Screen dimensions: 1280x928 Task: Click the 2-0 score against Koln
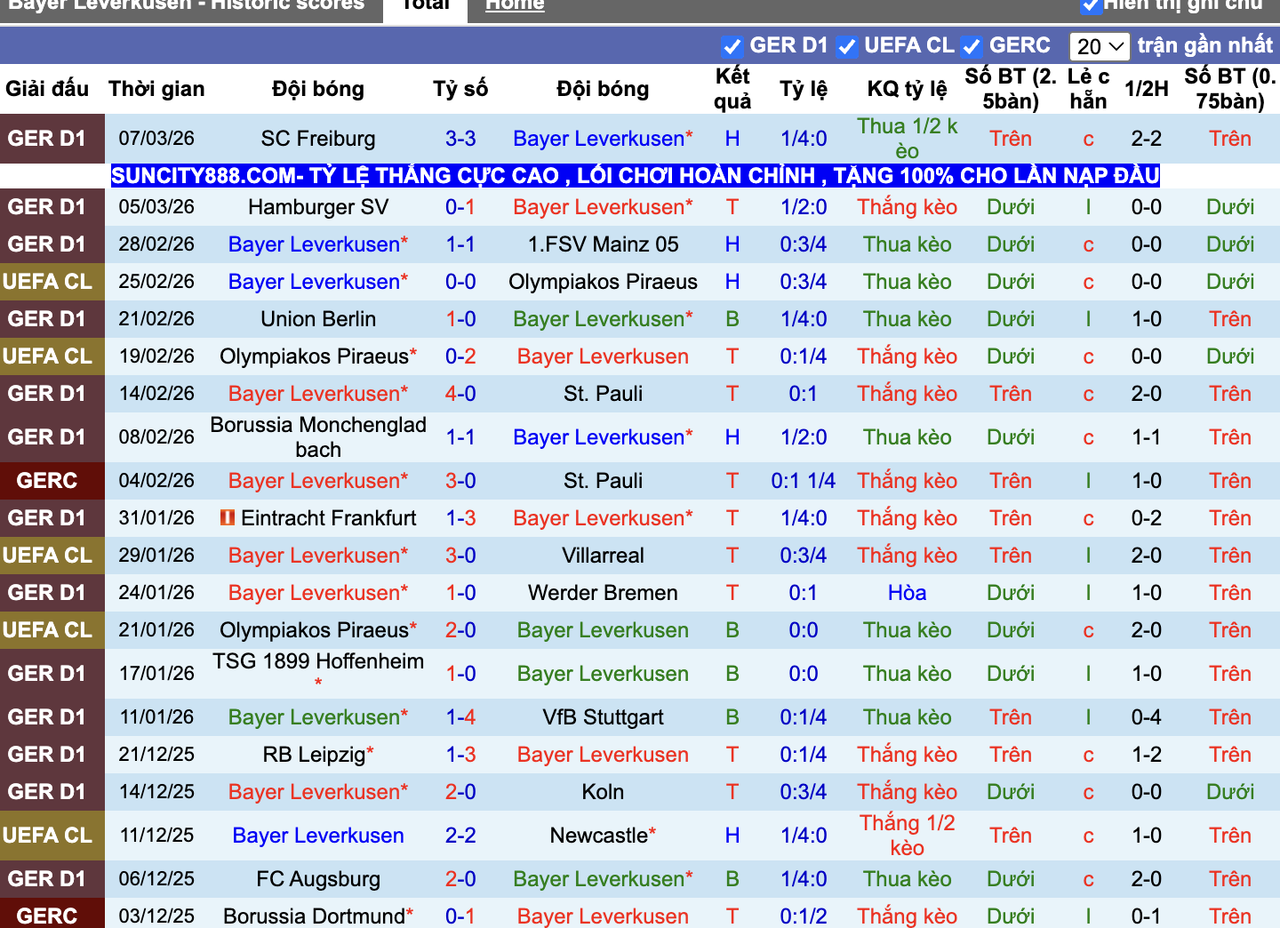point(461,792)
